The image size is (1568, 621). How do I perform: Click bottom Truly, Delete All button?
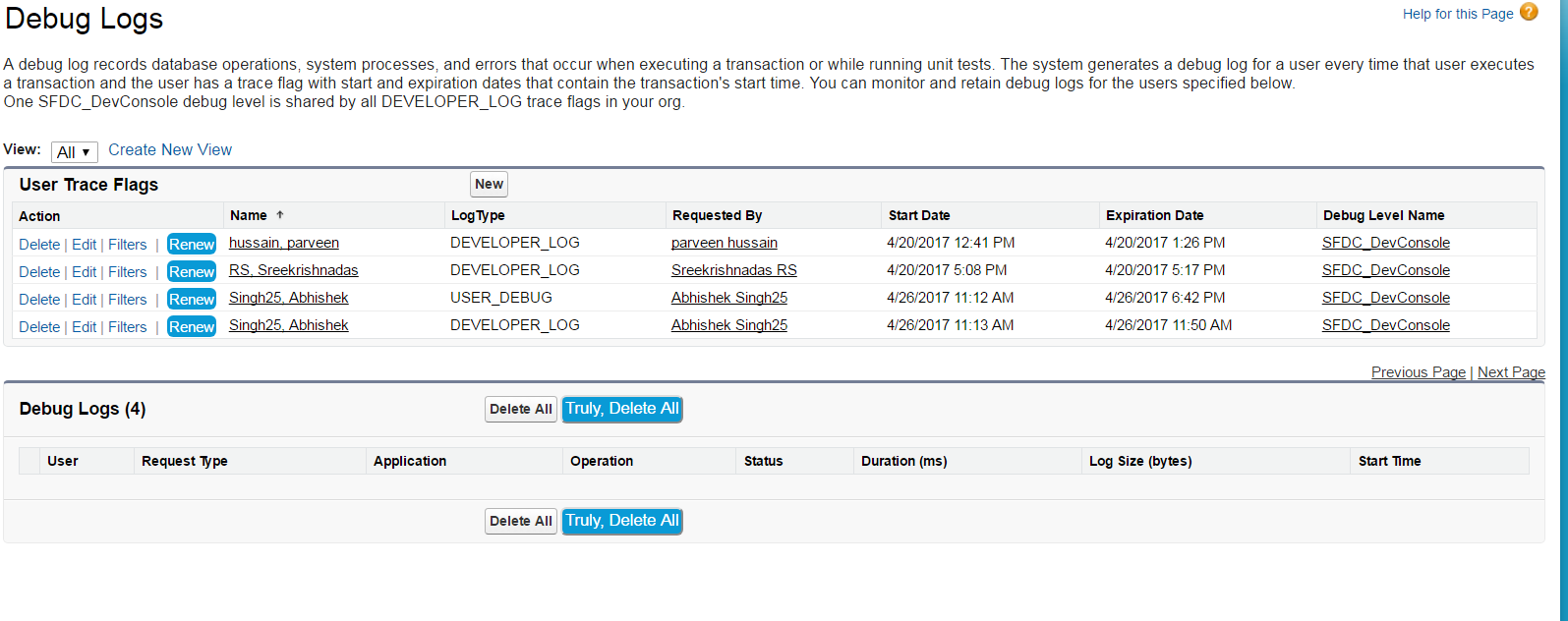click(x=622, y=521)
